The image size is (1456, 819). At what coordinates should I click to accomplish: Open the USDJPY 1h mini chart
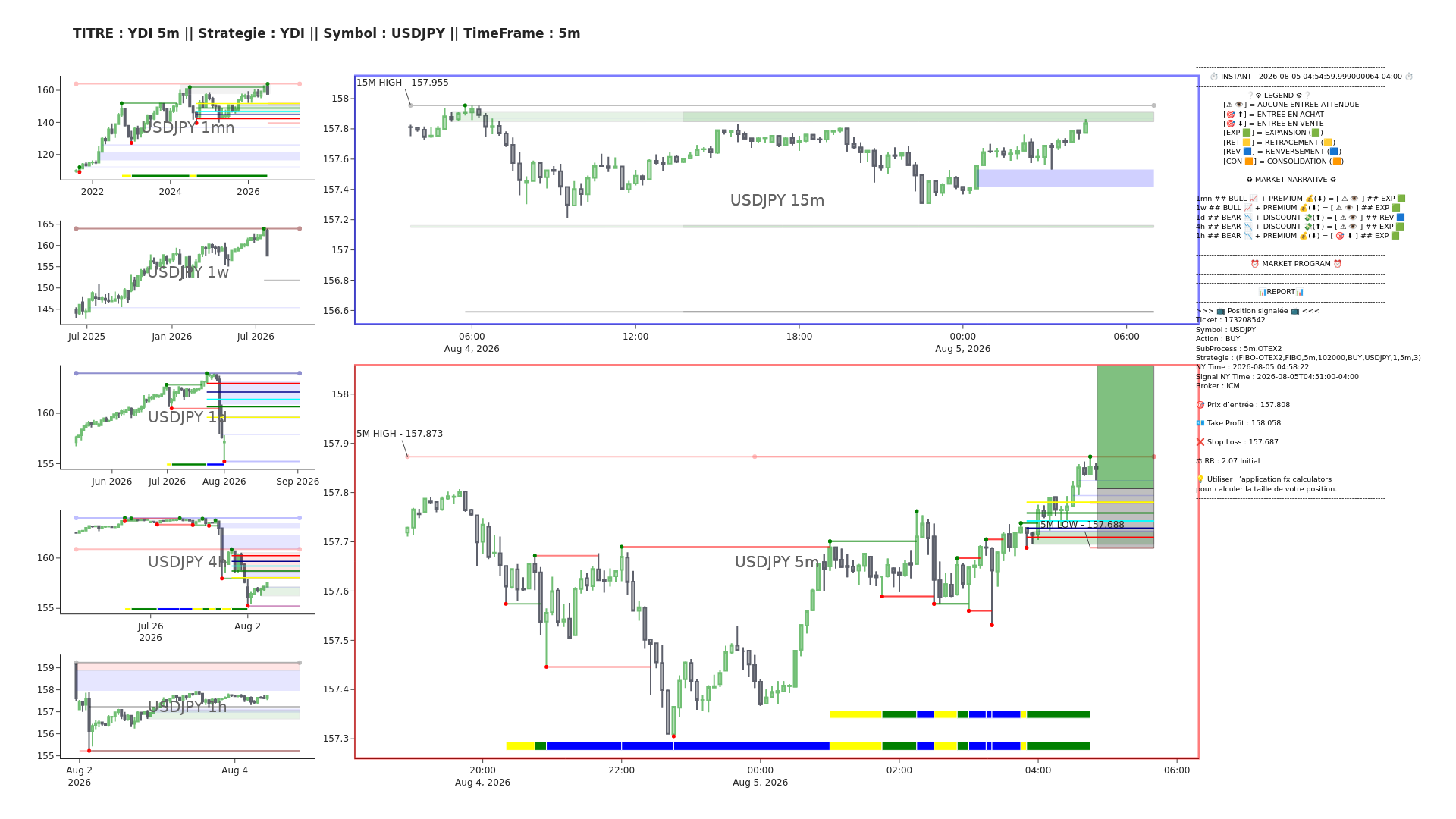[188, 707]
